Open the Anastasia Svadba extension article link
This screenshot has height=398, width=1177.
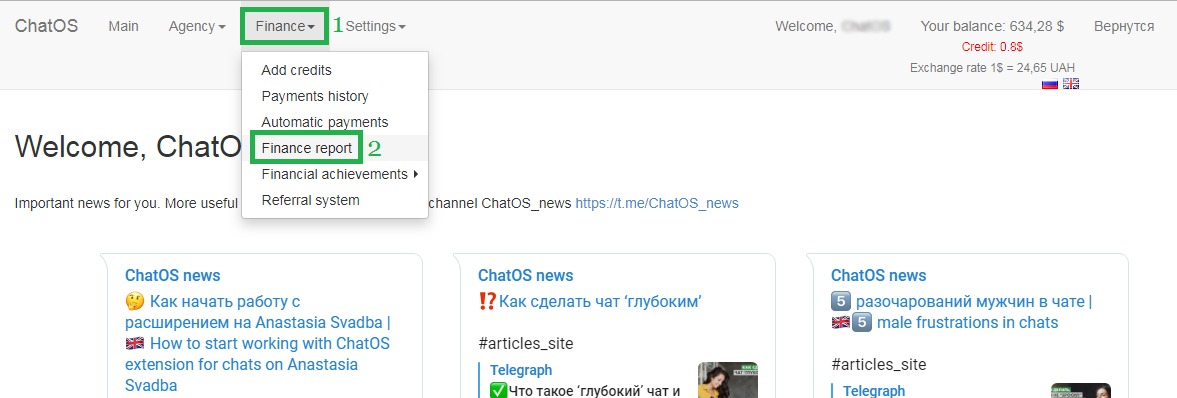(x=258, y=344)
